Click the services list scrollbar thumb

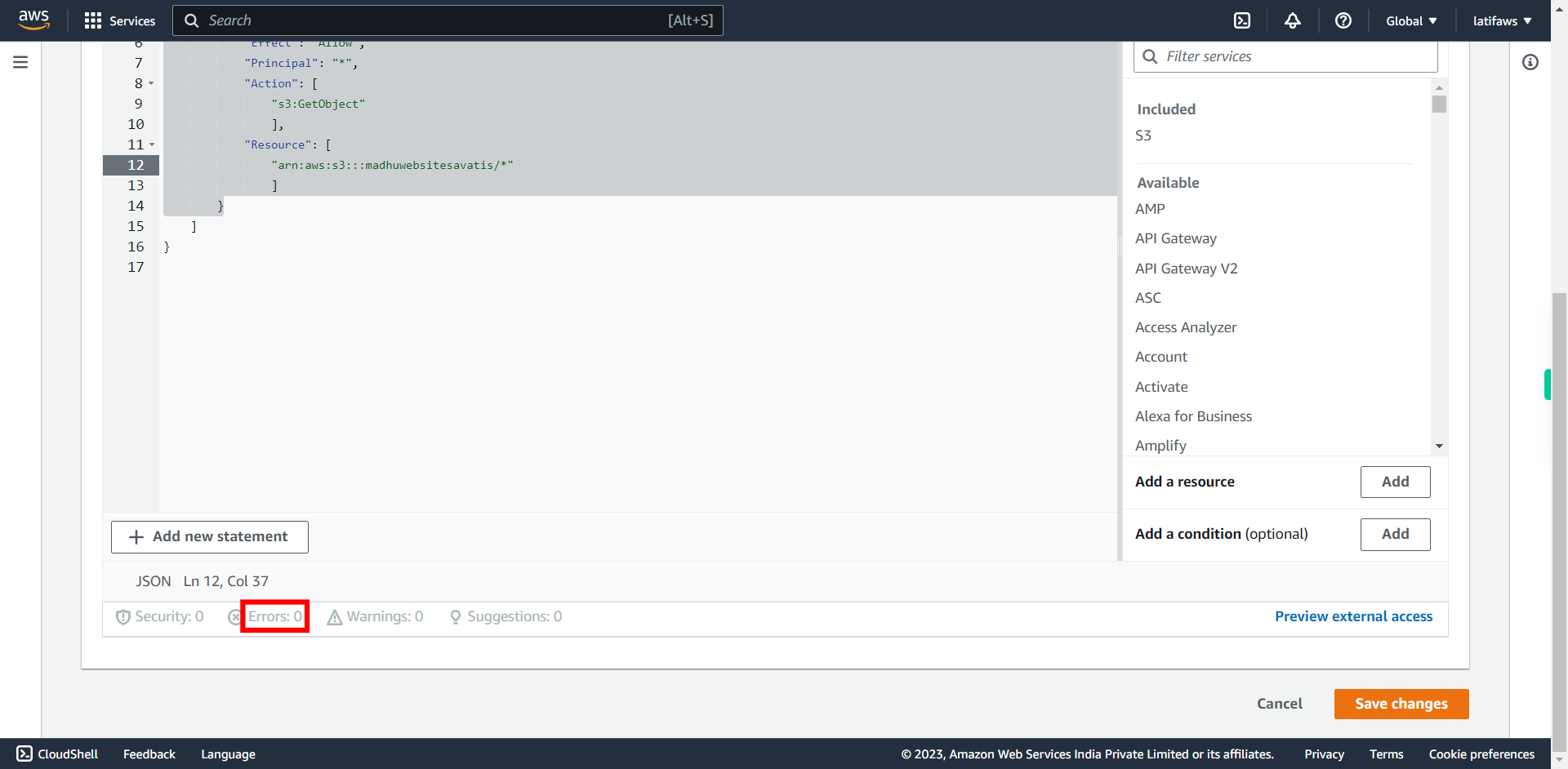pyautogui.click(x=1439, y=104)
